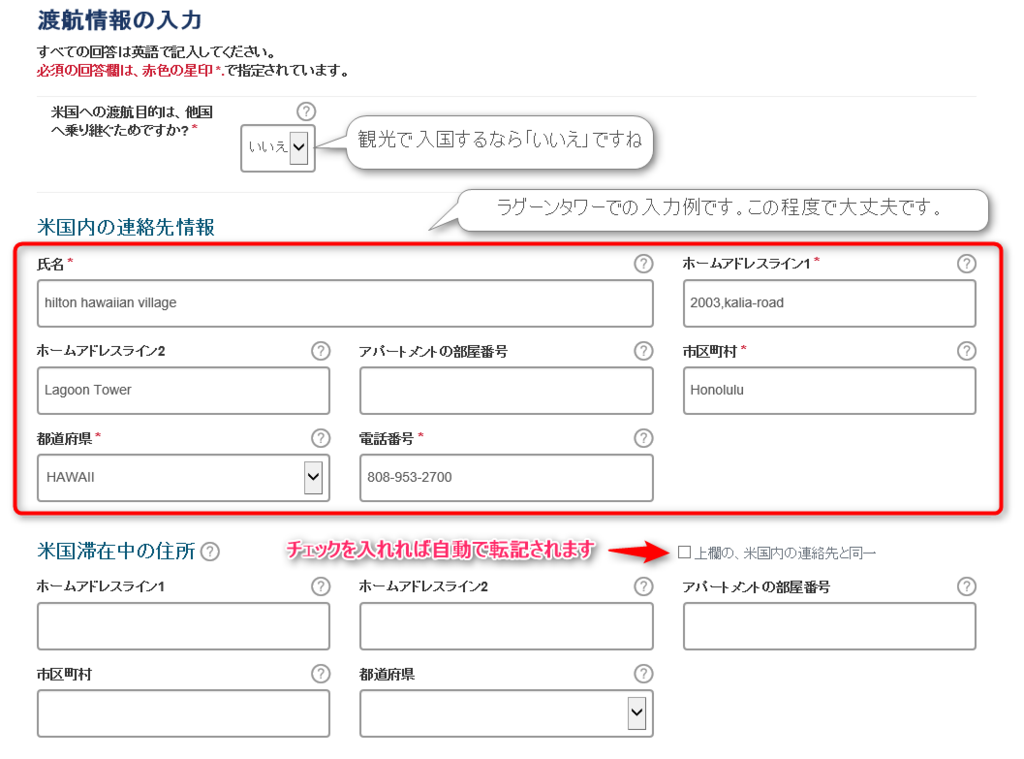Click address field containing 2003,kalia-road
The image size is (1024, 759).
click(829, 303)
